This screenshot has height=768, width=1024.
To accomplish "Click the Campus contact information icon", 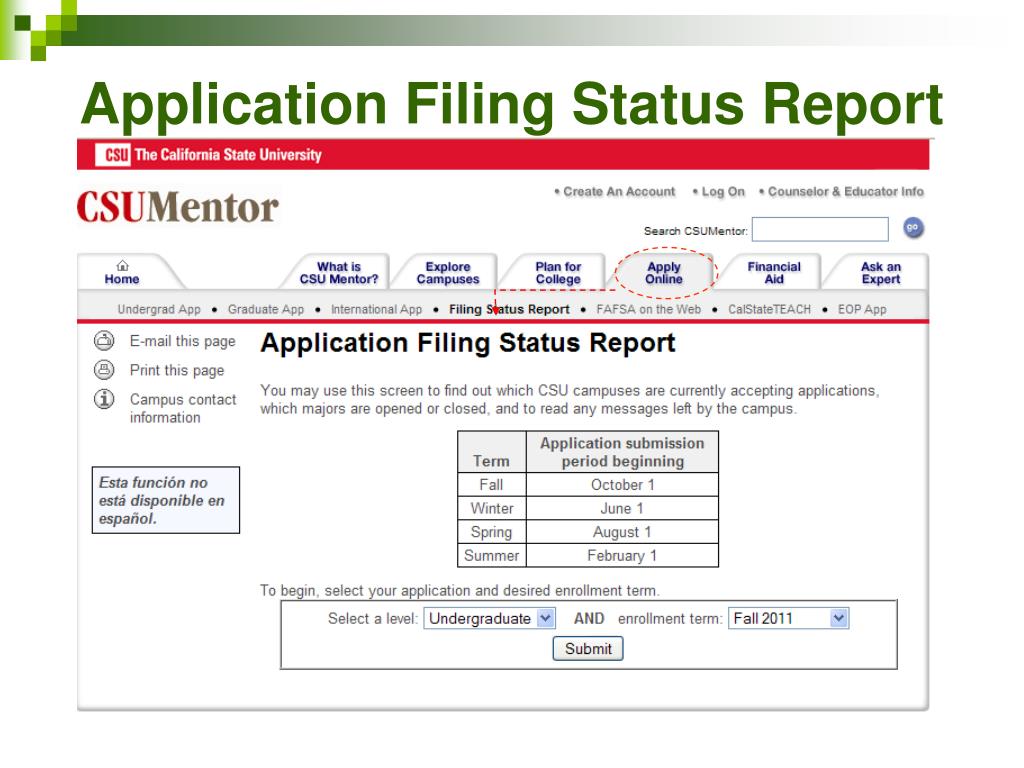I will pos(104,398).
